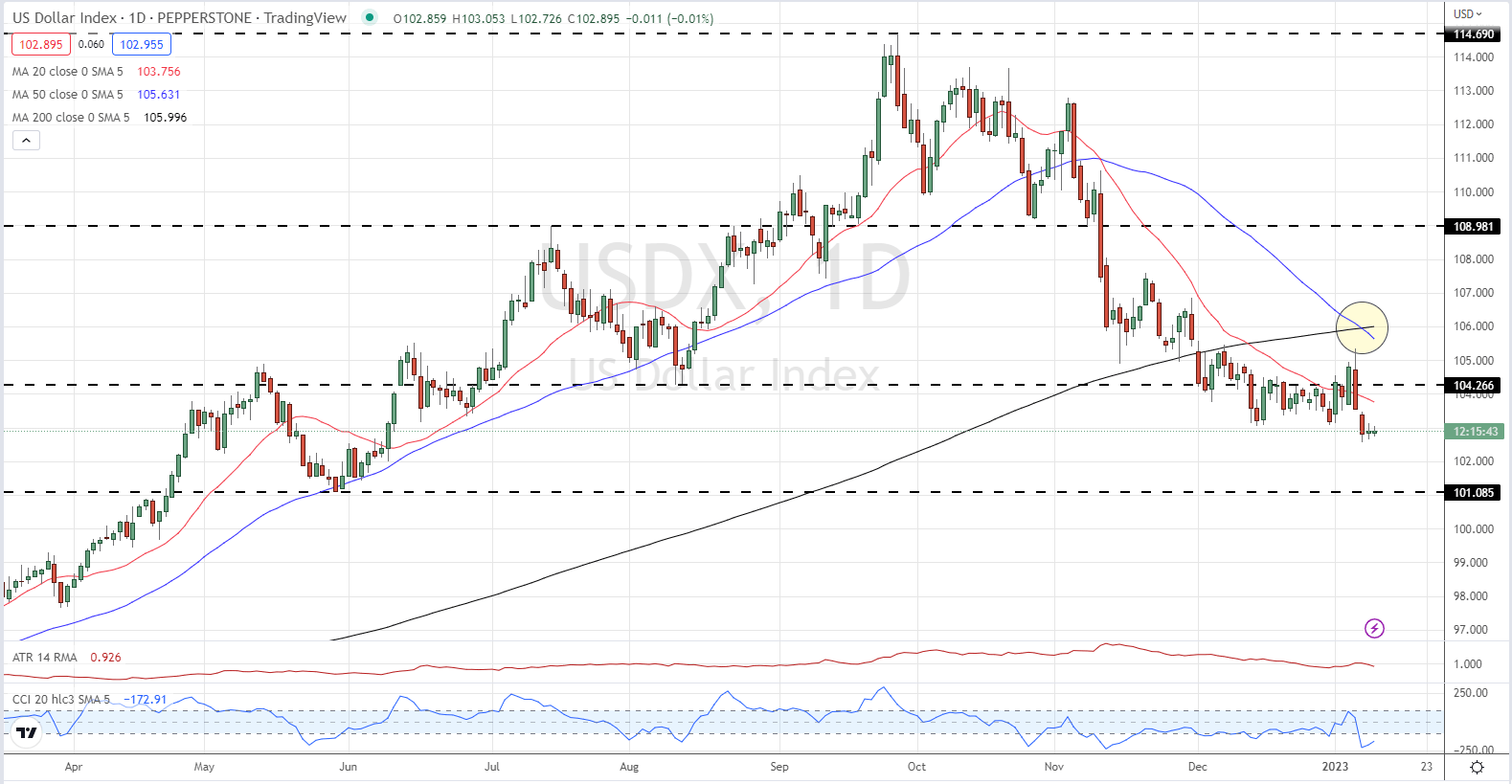1512x784 pixels.
Task: Click the TradingView logo icon
Action: 27,734
